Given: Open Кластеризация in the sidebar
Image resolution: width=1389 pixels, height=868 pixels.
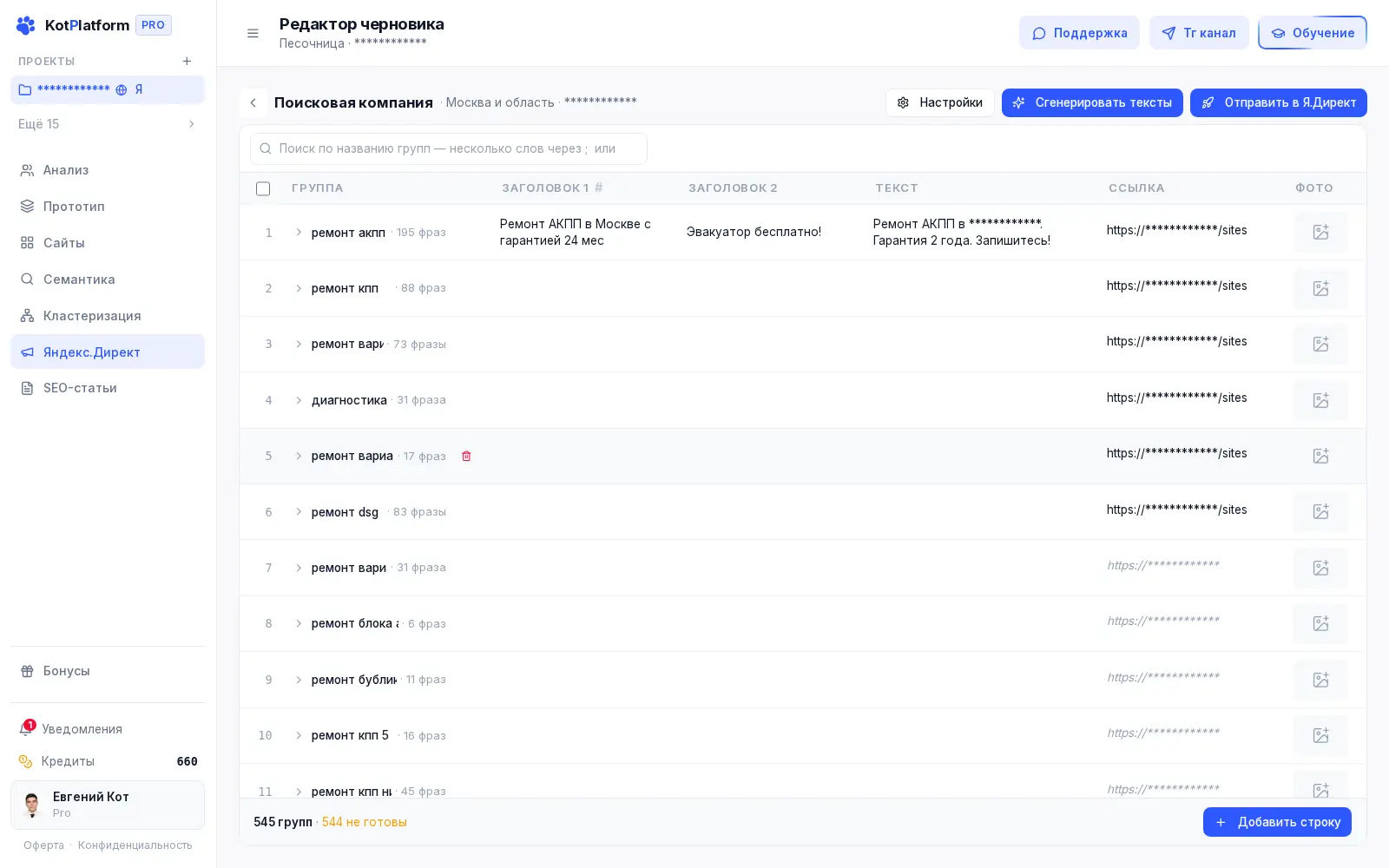Looking at the screenshot, I should pos(108,316).
